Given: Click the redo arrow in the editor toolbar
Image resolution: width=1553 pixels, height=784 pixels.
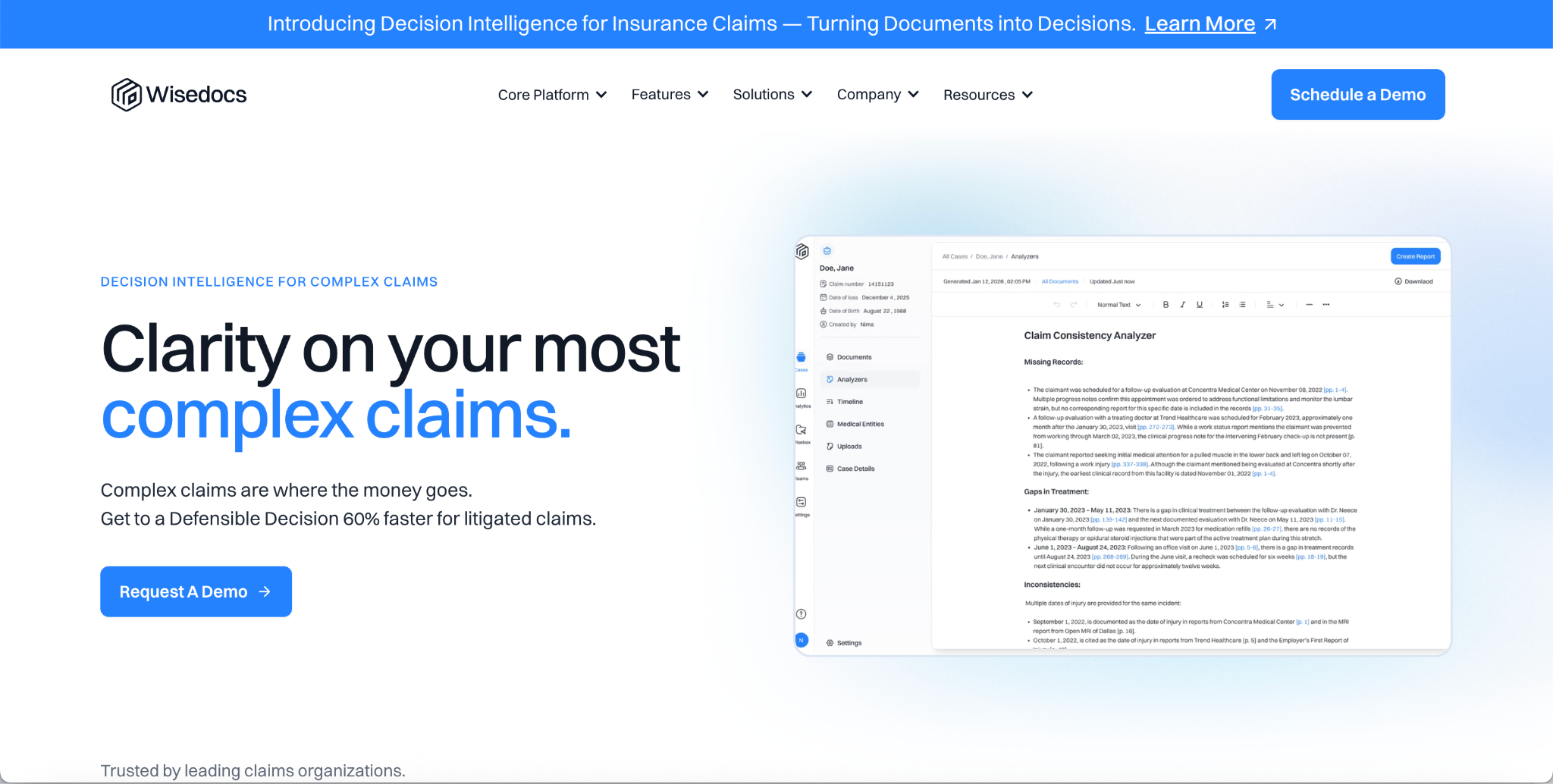Looking at the screenshot, I should coord(1074,305).
